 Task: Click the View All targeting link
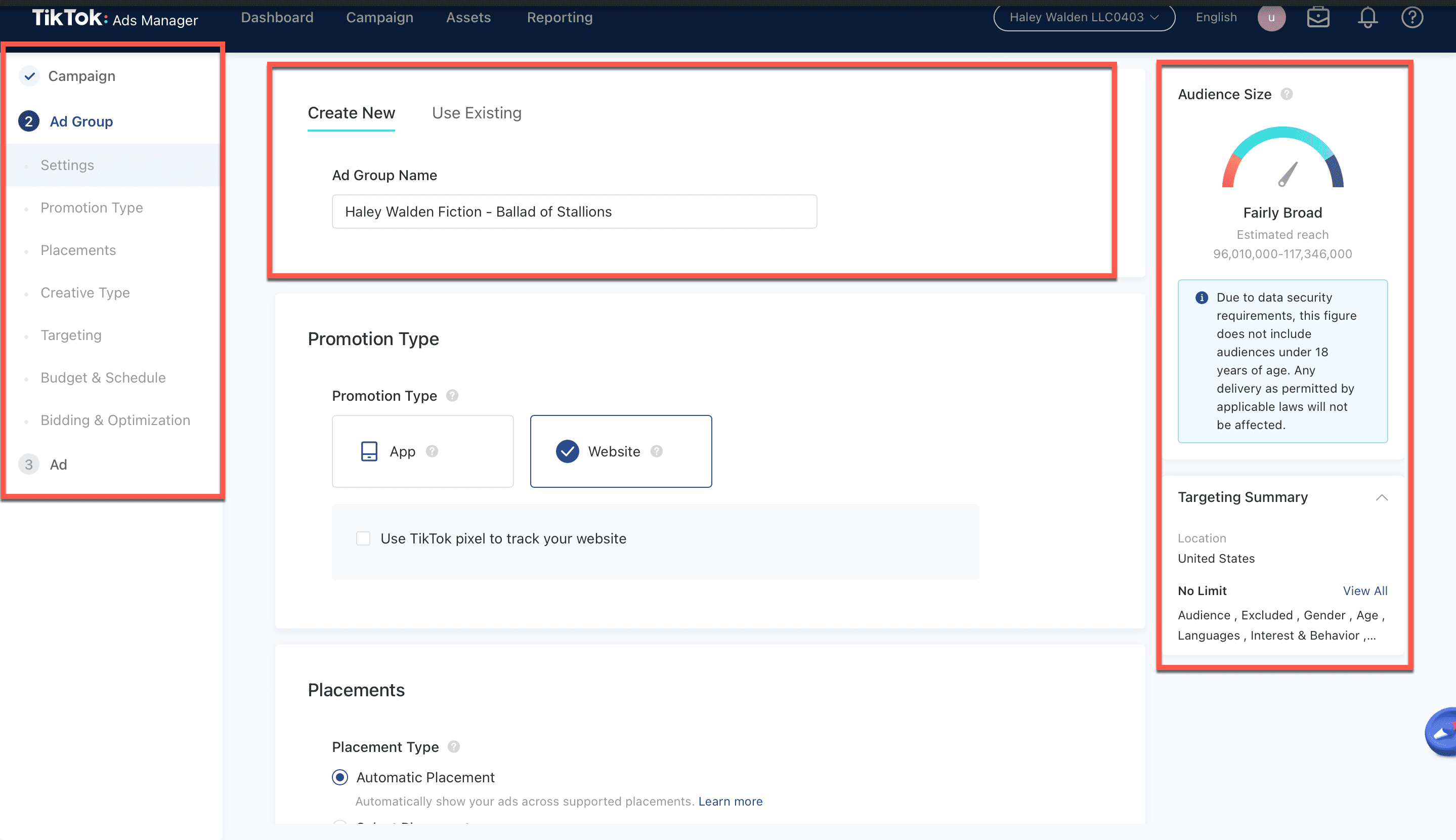(x=1365, y=591)
